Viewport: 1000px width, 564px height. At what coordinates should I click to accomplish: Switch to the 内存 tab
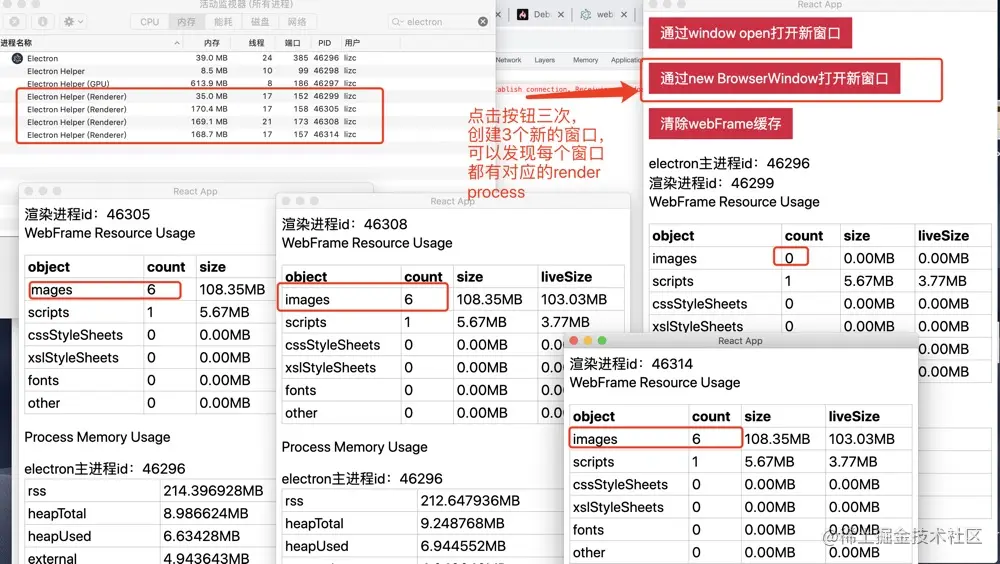click(x=186, y=22)
